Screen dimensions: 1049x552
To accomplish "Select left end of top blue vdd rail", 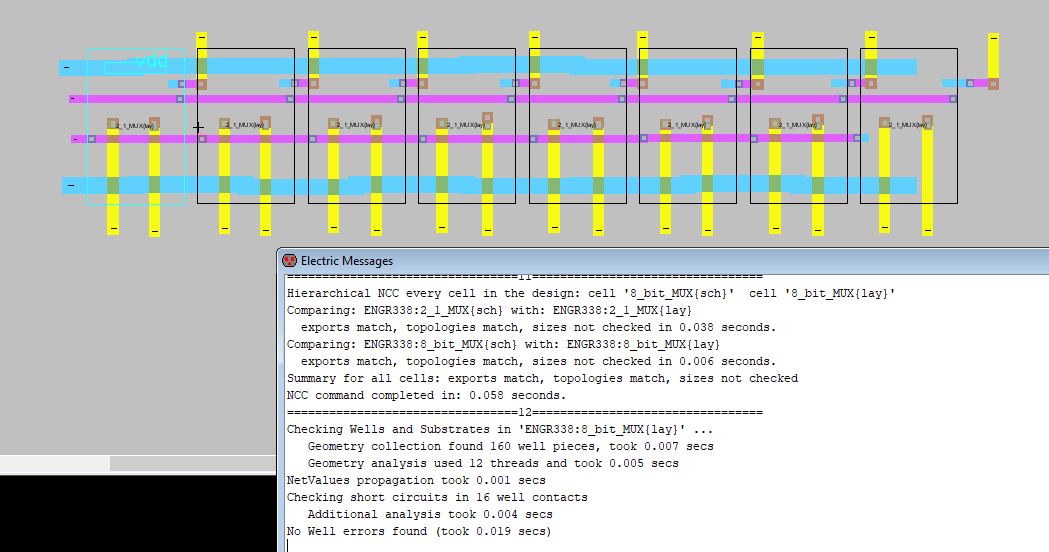I will [x=68, y=68].
